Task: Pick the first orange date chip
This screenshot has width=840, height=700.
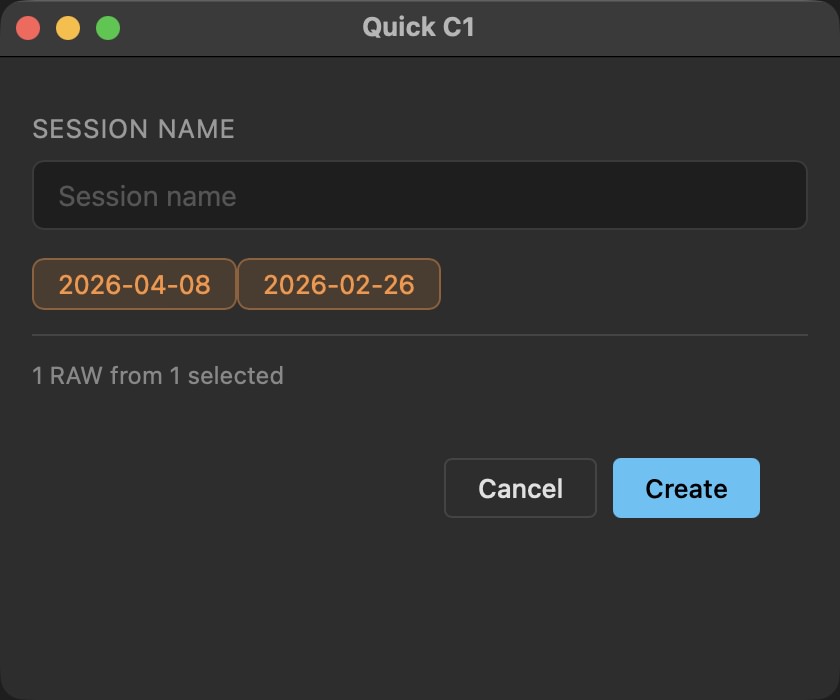Action: click(x=134, y=284)
